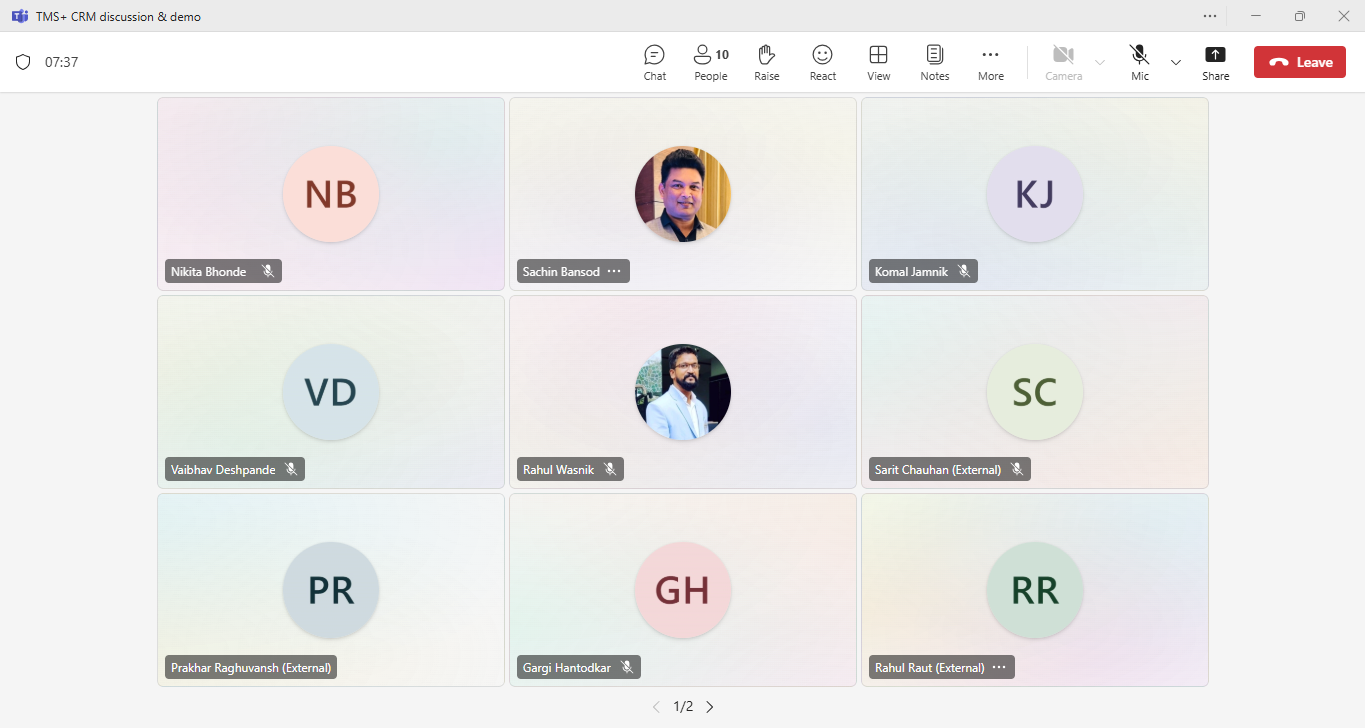Open Sachin Bansod's more options menu

click(x=614, y=271)
